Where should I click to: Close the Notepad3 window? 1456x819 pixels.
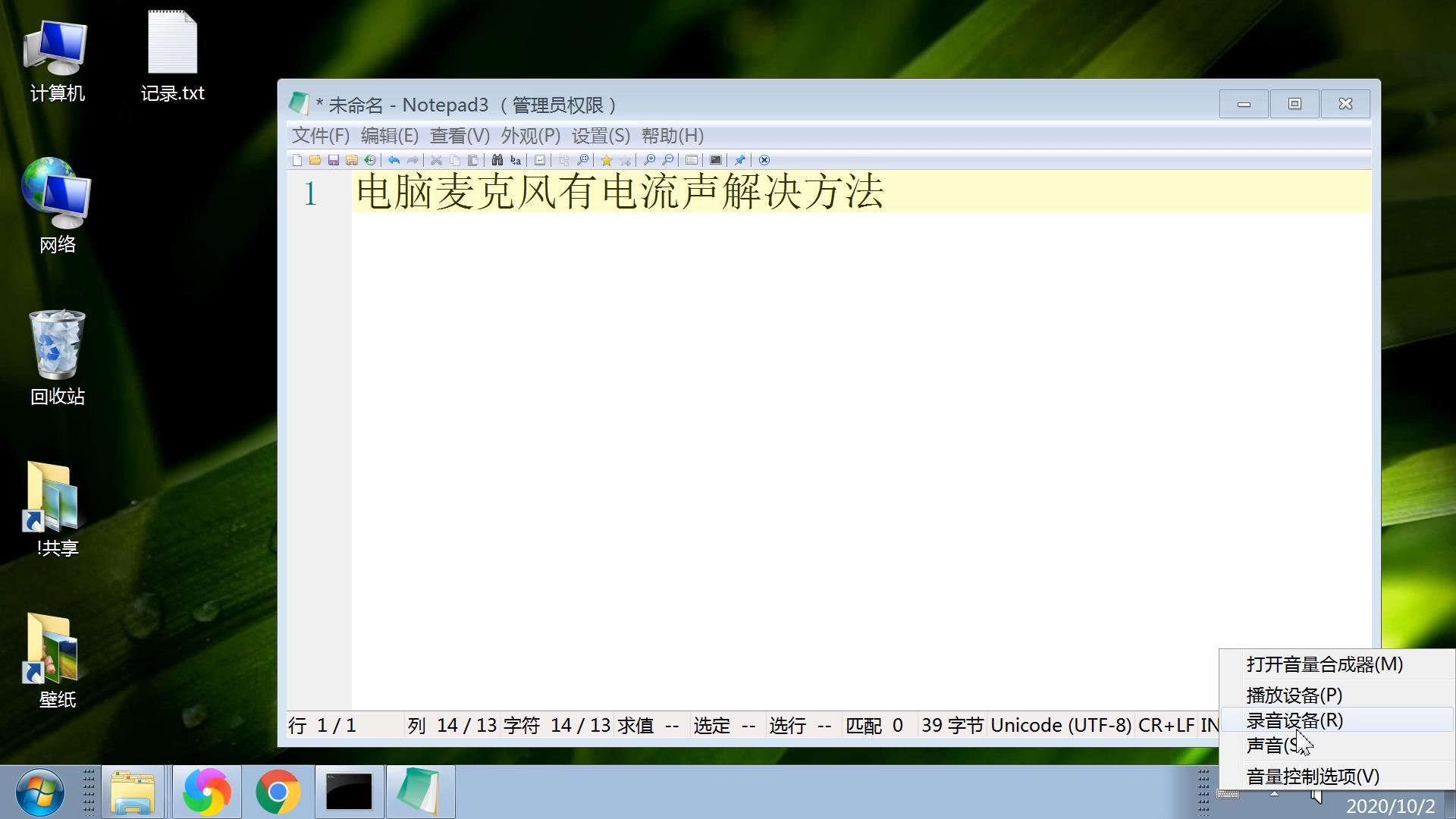(1345, 104)
